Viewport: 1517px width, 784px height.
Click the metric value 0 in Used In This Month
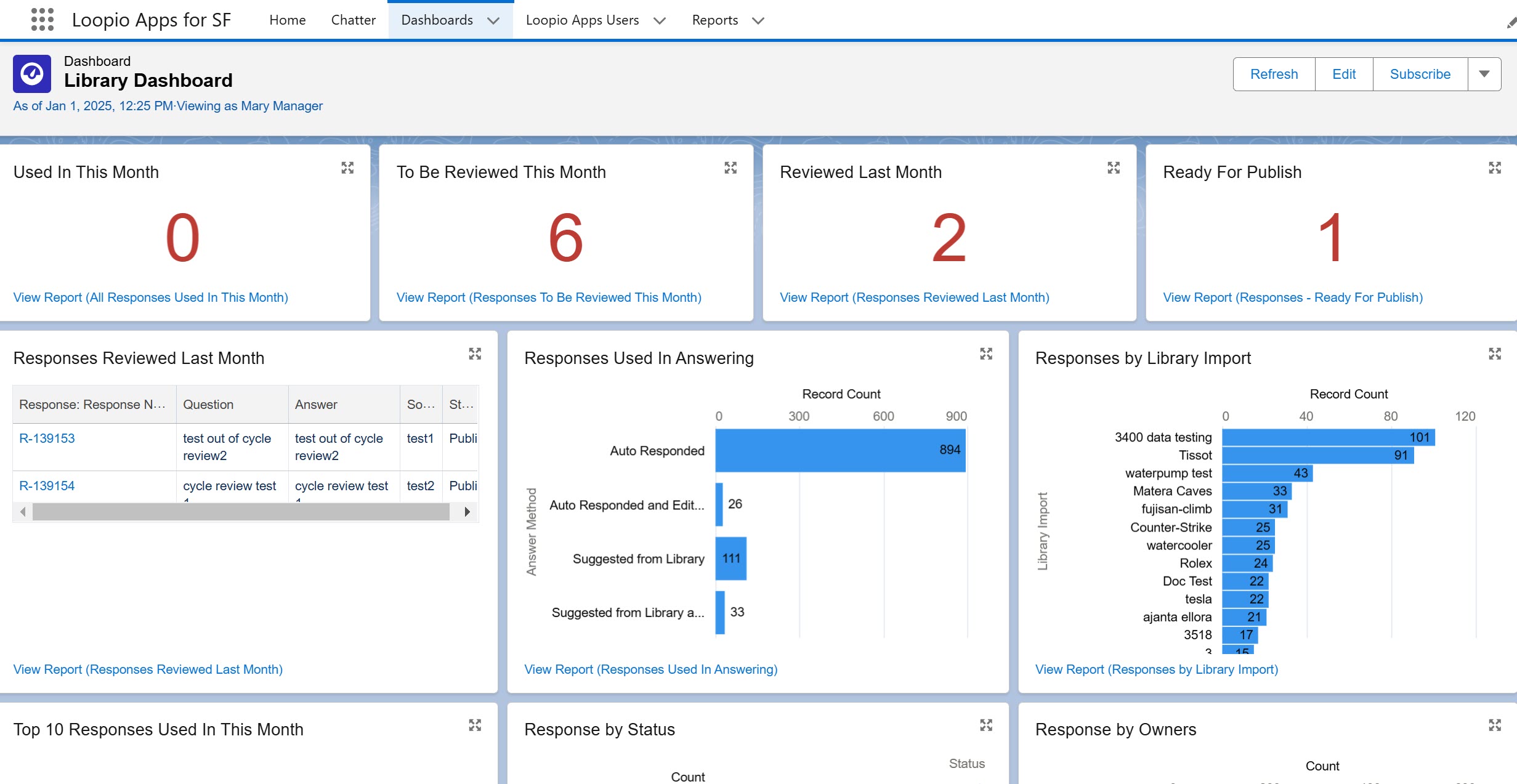[x=182, y=238]
